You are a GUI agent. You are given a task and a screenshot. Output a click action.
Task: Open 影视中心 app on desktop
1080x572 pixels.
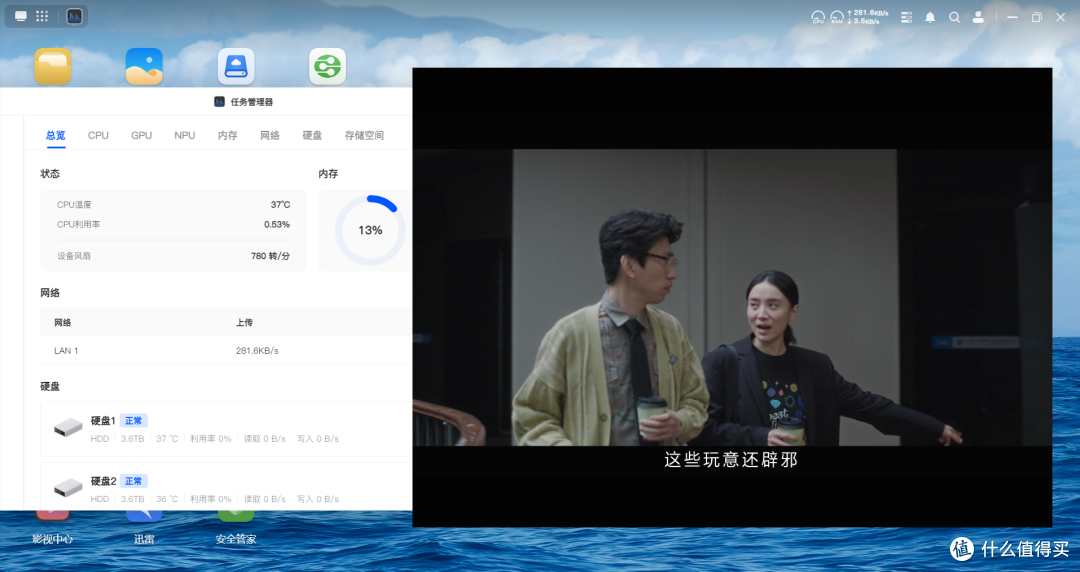pos(52,539)
